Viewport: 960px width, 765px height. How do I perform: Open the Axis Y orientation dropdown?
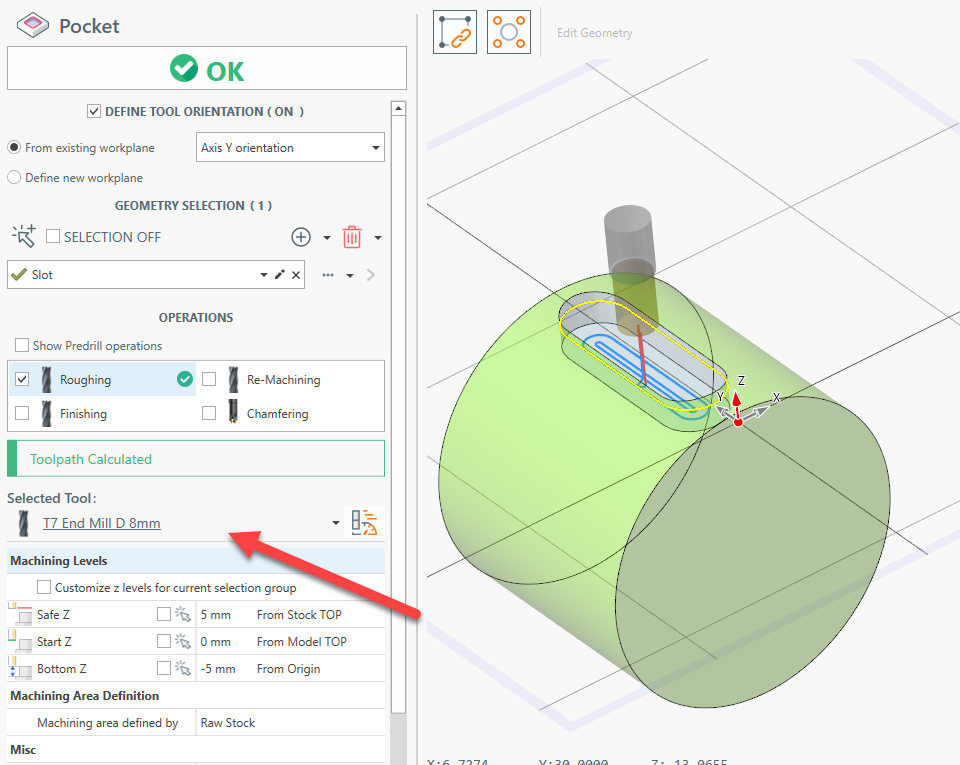(x=290, y=148)
